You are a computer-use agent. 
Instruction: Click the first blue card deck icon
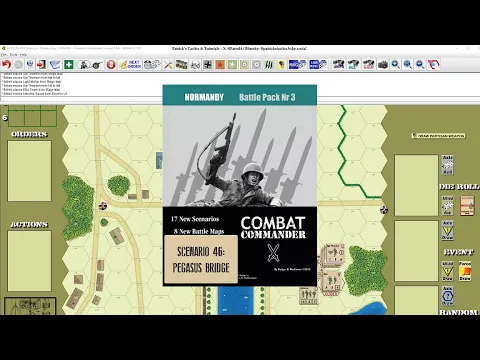point(297,64)
